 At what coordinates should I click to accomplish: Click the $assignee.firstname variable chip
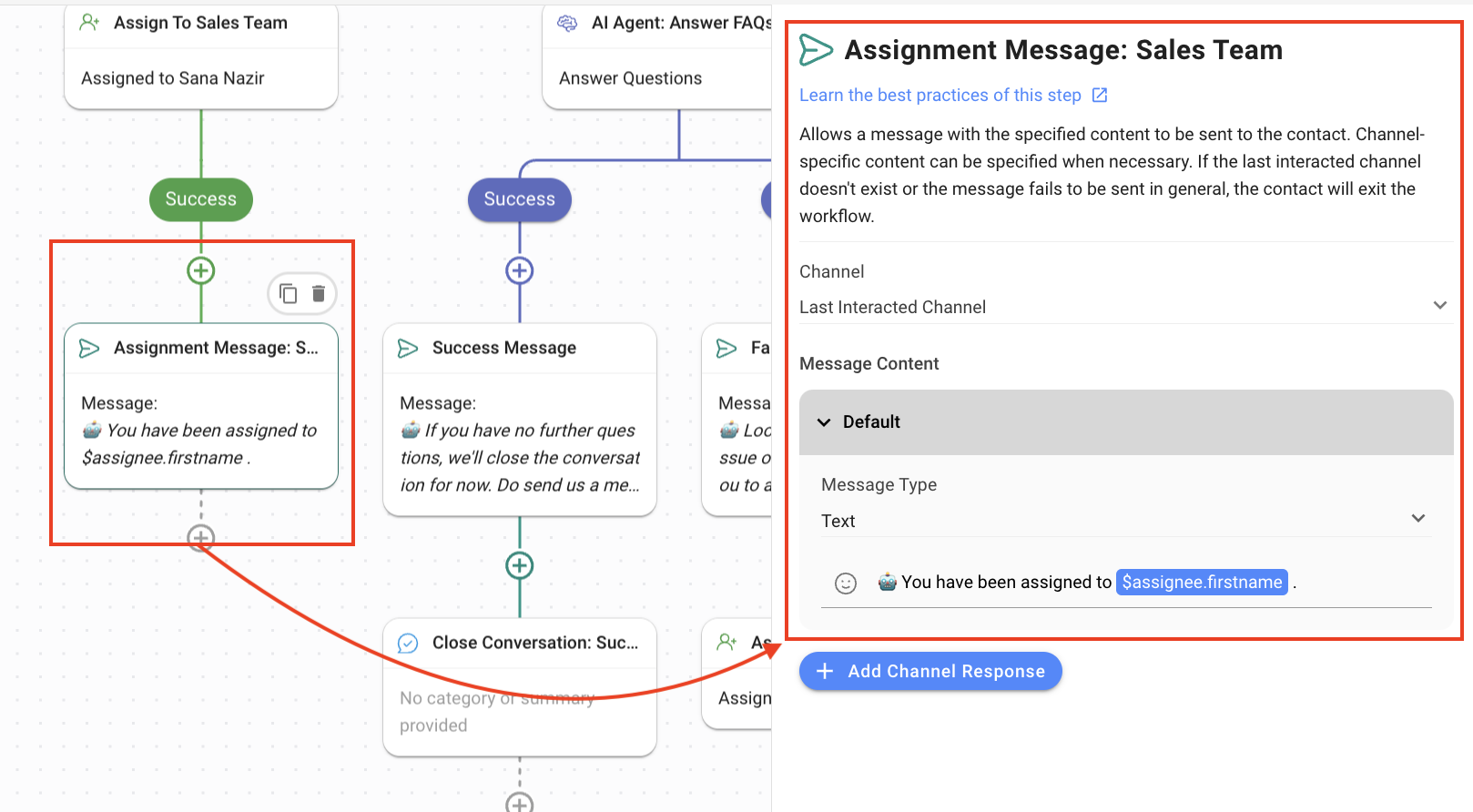click(1202, 583)
